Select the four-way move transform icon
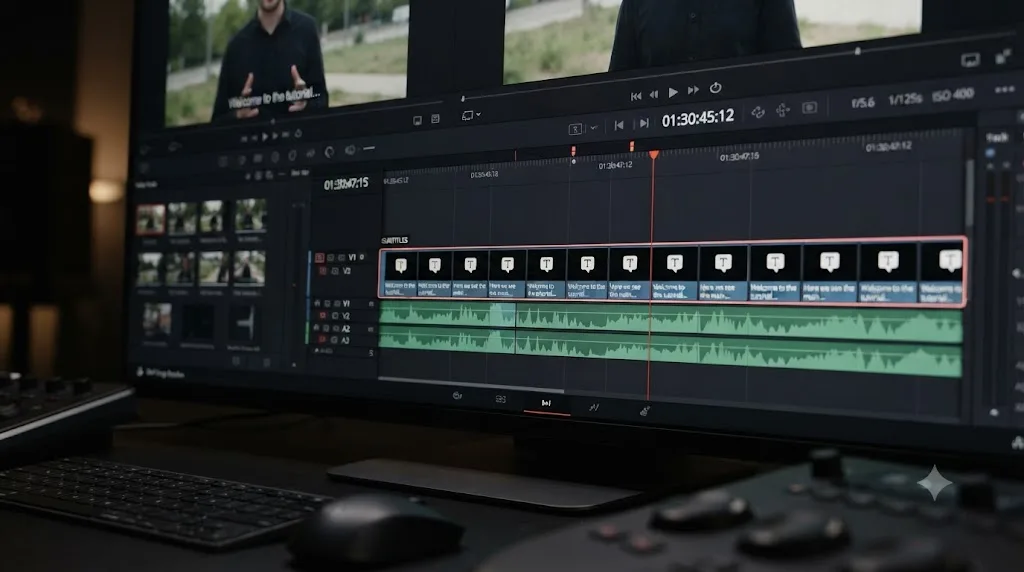 pos(782,110)
